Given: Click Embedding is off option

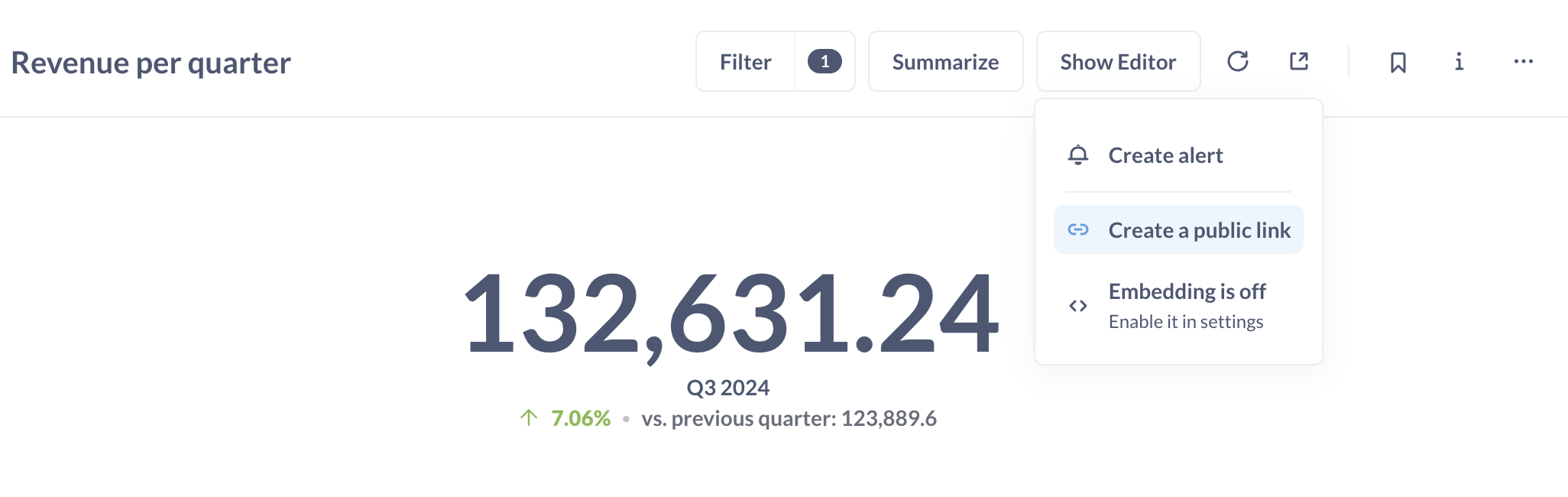Looking at the screenshot, I should pos(1187,291).
